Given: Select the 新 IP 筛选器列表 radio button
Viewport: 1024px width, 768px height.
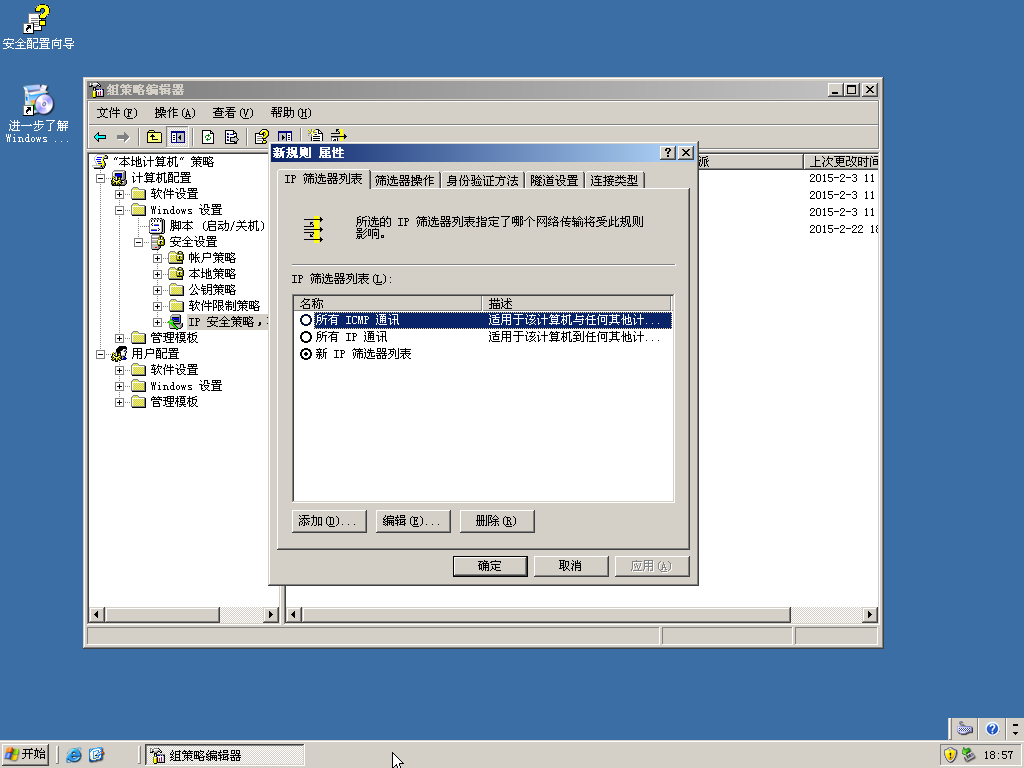Looking at the screenshot, I should pos(306,354).
